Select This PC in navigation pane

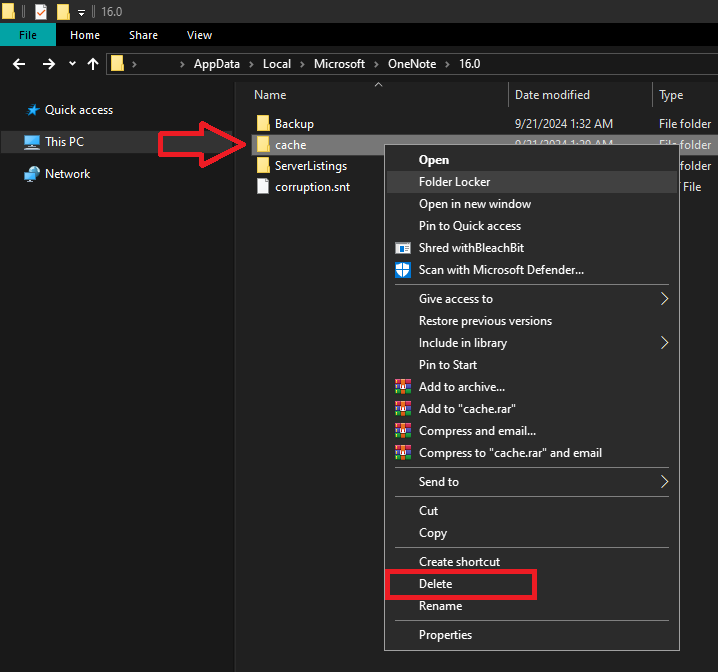64,142
